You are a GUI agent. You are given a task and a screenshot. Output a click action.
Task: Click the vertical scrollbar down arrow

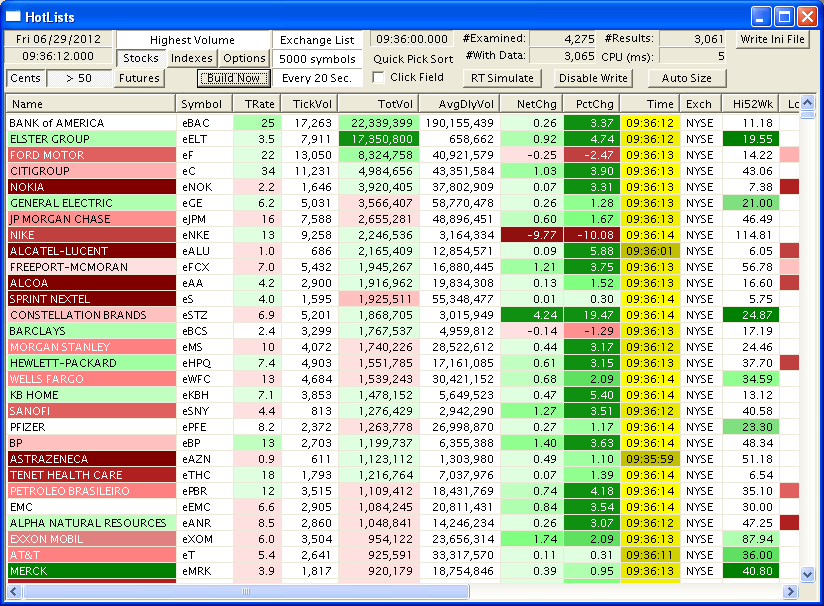coord(808,574)
